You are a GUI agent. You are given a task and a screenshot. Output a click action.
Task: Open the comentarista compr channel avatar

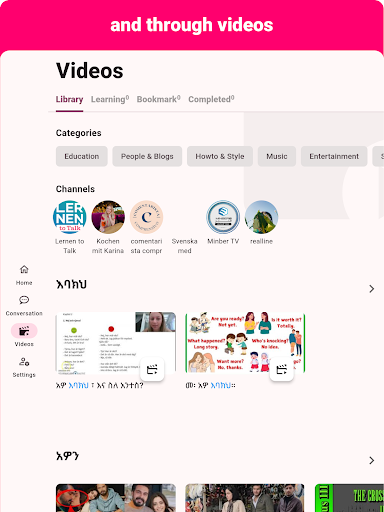click(x=146, y=217)
